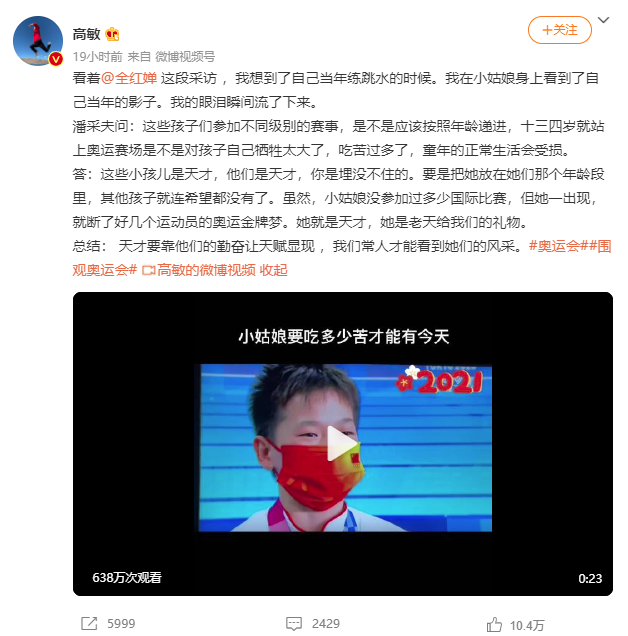Follow the user with +关注 button

point(559,30)
